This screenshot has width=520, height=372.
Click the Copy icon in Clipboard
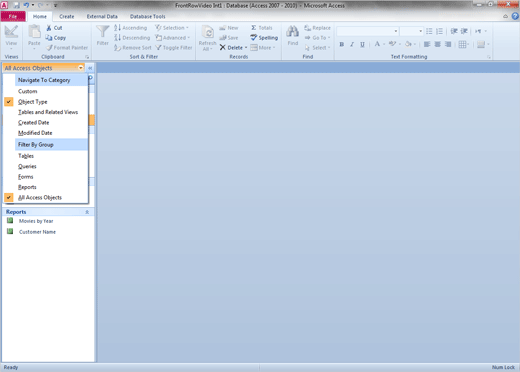click(x=49, y=38)
